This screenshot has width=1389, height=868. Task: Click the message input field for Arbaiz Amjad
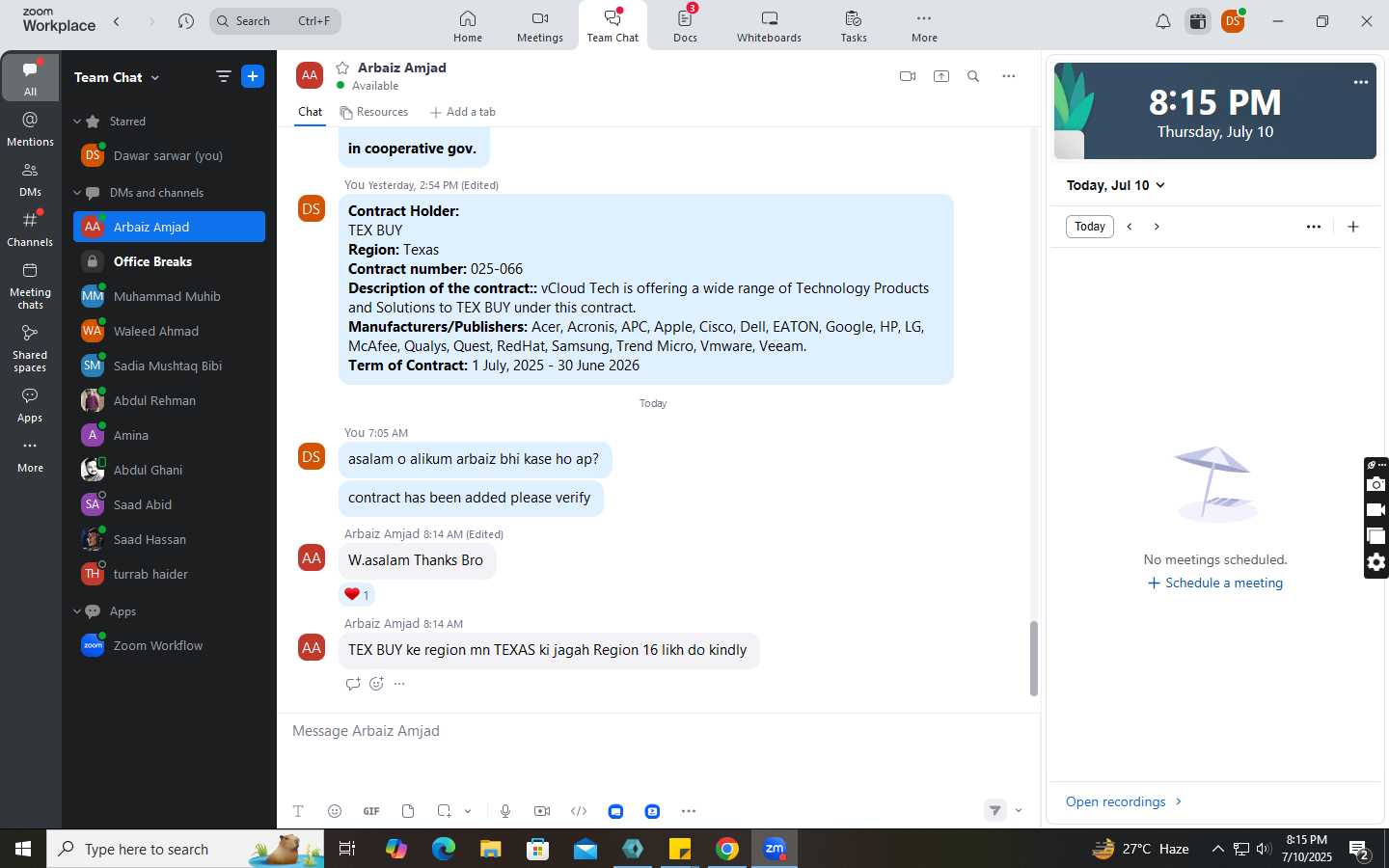click(x=658, y=731)
